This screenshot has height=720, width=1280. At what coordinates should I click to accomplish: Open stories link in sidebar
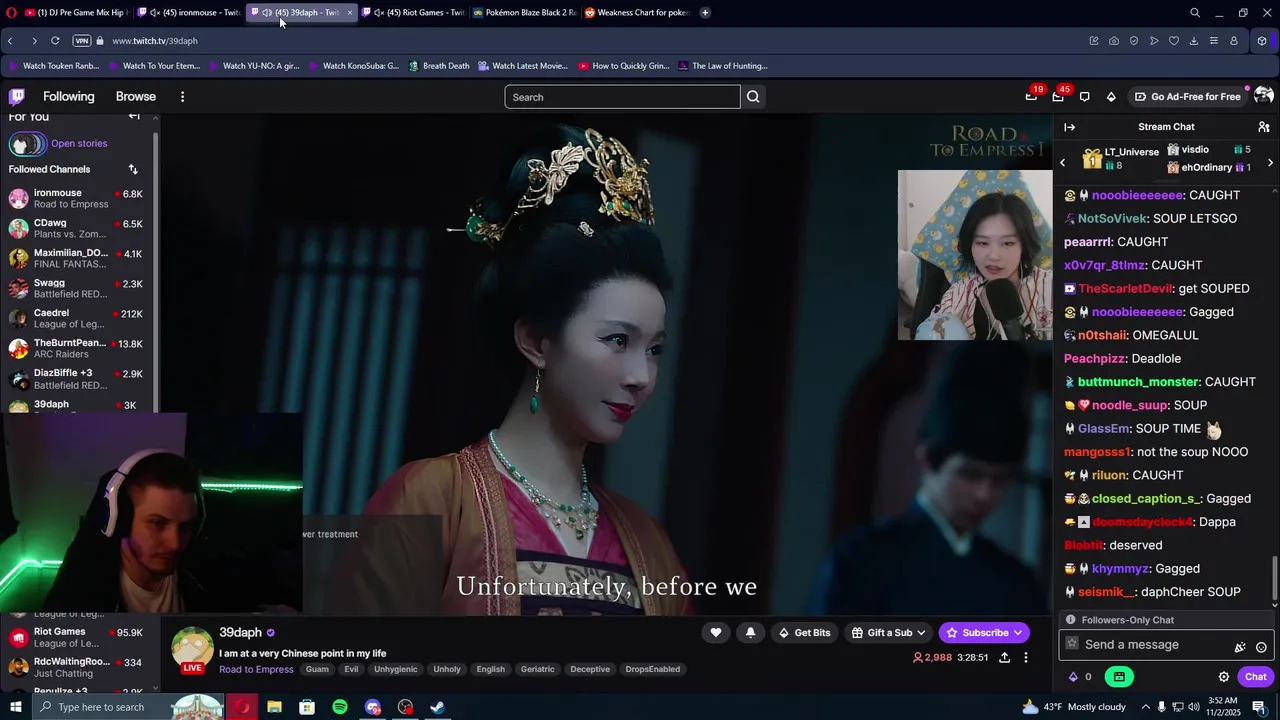pyautogui.click(x=79, y=144)
